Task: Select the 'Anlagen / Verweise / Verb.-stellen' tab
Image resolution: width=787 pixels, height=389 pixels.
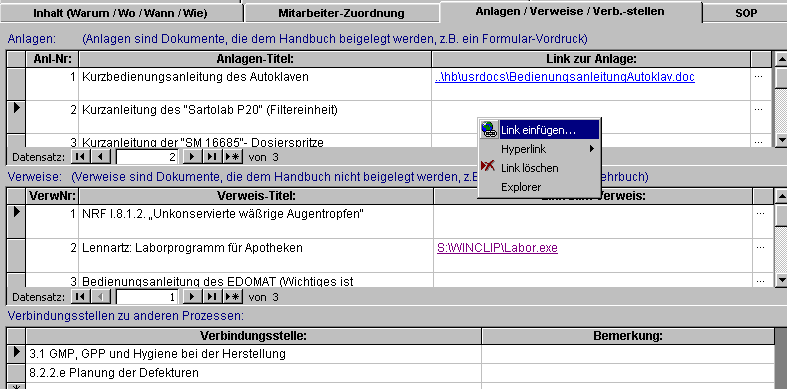Action: click(570, 12)
